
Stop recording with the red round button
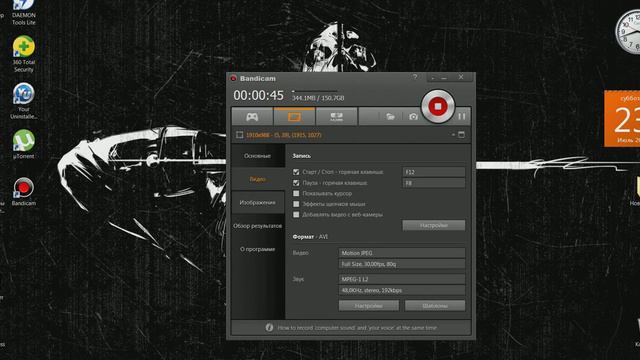pos(438,106)
